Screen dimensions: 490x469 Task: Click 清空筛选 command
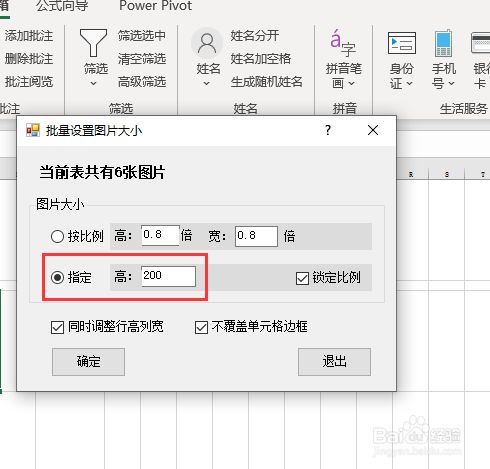[x=142, y=59]
